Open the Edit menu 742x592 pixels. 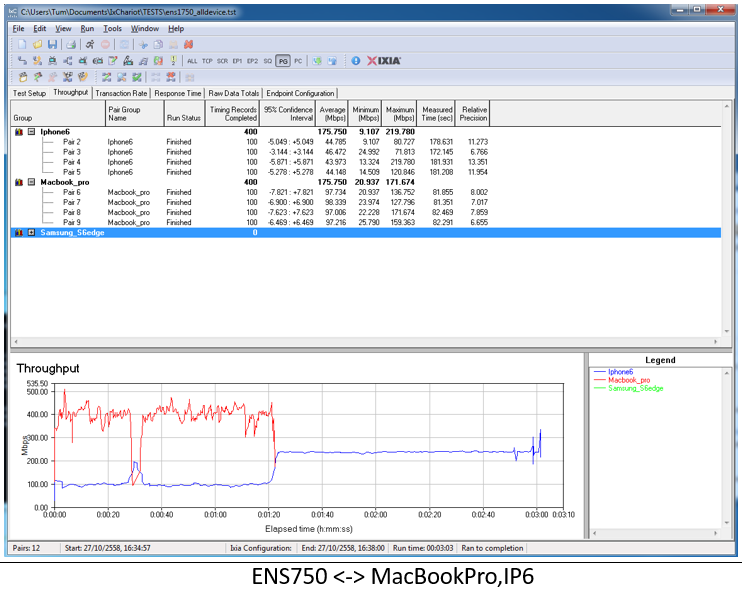(x=40, y=29)
